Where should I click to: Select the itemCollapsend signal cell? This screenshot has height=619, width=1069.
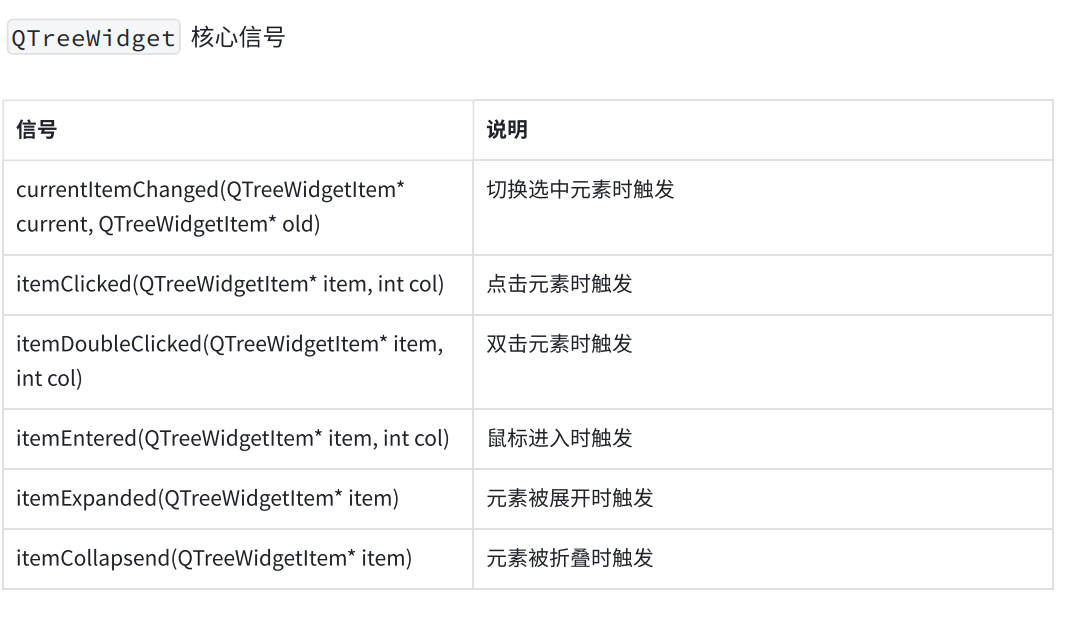point(238,559)
